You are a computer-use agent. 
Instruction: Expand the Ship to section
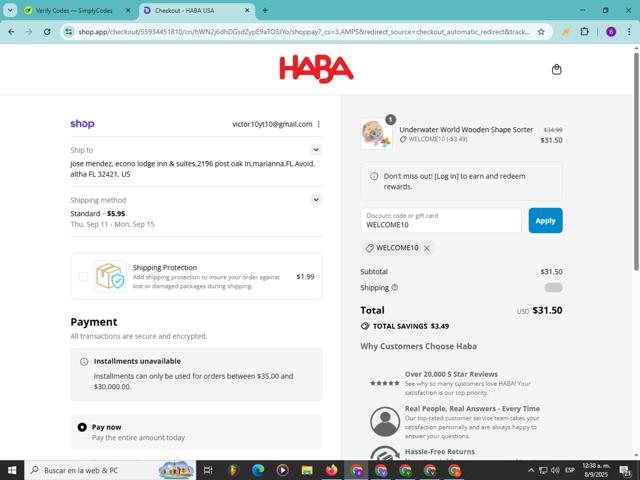coord(316,150)
